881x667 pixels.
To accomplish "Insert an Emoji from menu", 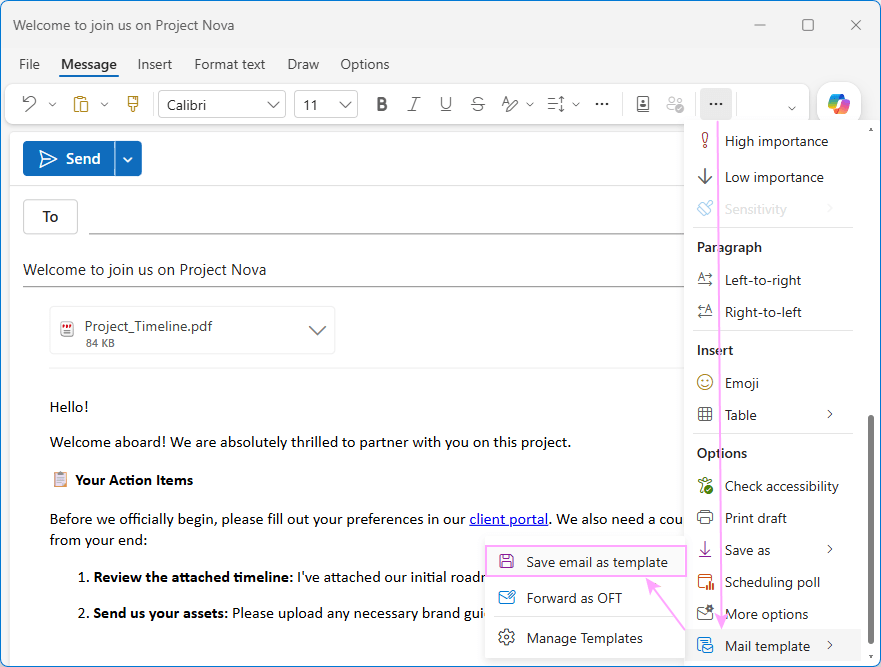I will click(773, 383).
